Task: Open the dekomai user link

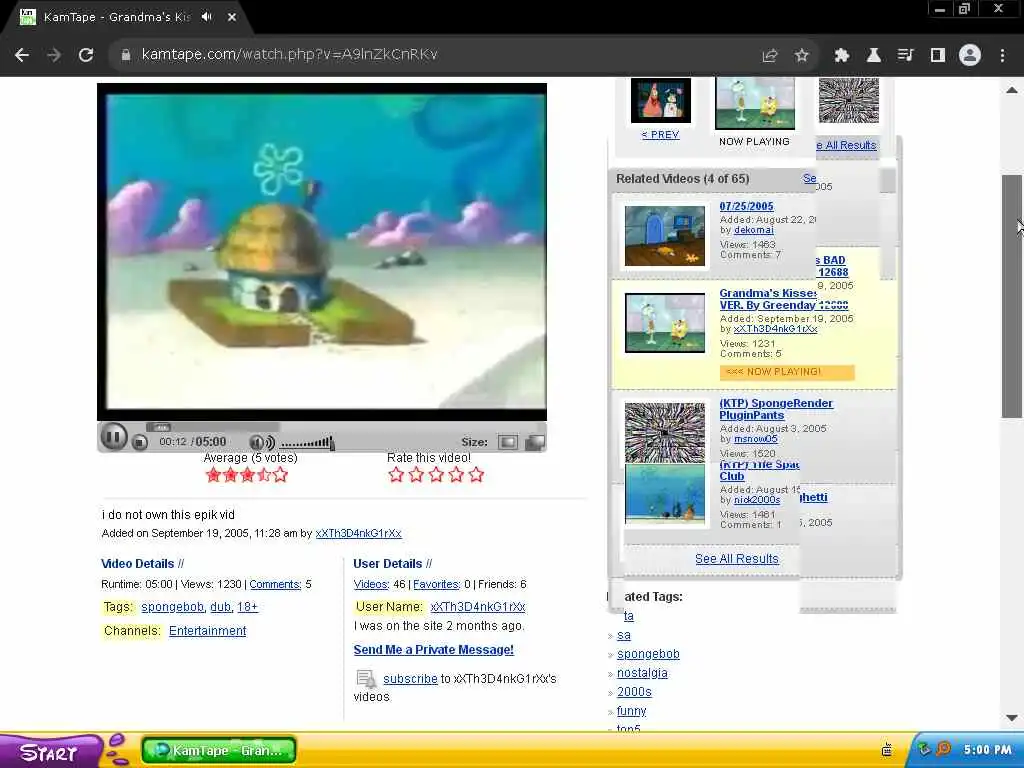Action: [754, 230]
